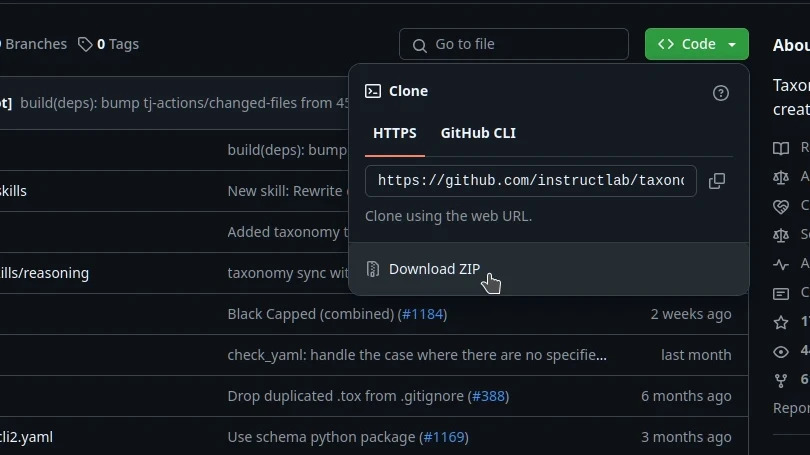Click the Readme book icon in About sidebar
810x455 pixels.
[x=781, y=148]
